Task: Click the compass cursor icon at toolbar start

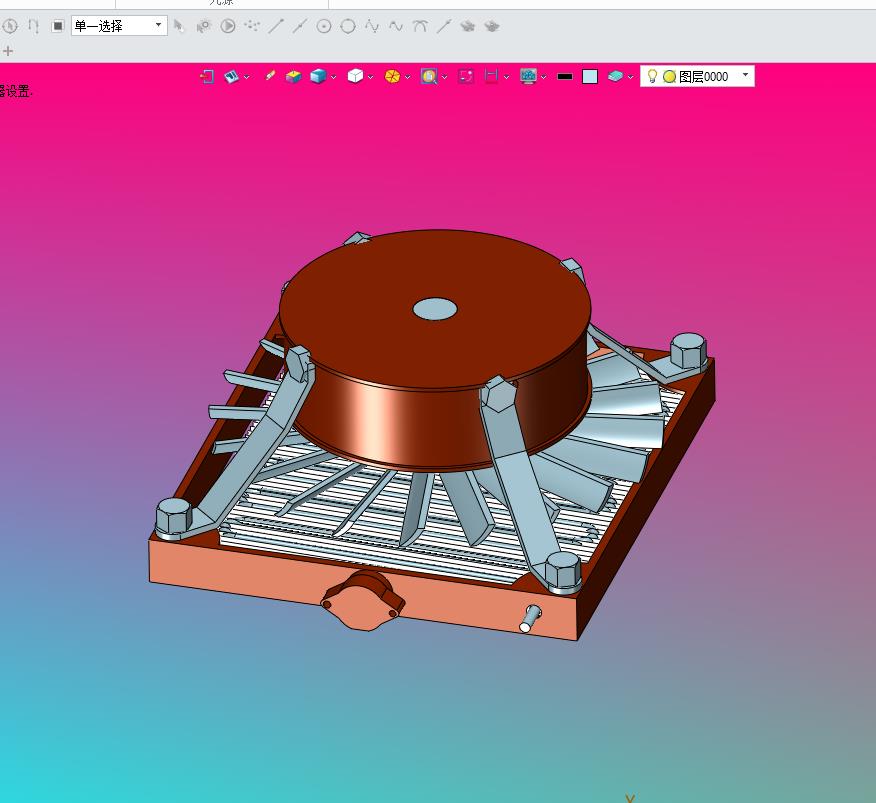Action: point(9,26)
